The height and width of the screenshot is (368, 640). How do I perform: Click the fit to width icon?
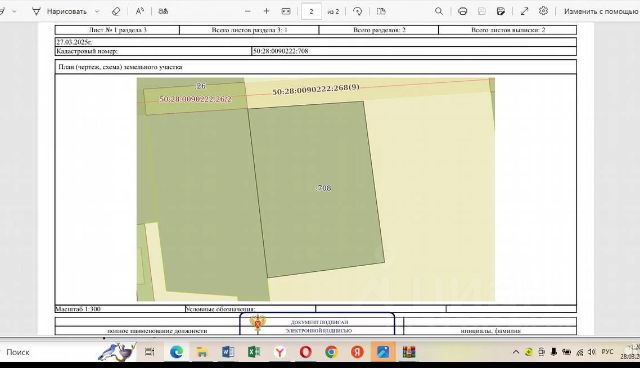[286, 11]
